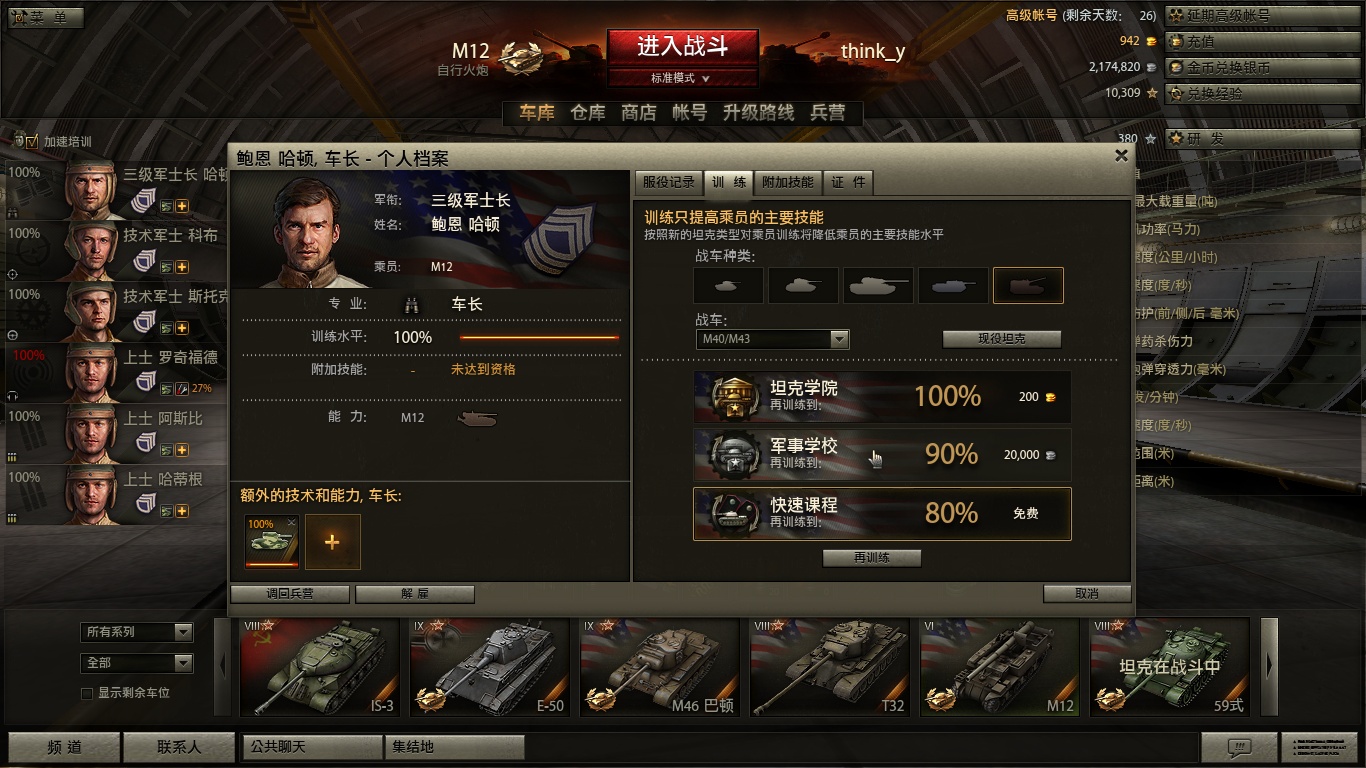Click the tank carousel right scroll arrow
Image resolution: width=1366 pixels, height=768 pixels.
[x=1269, y=666]
